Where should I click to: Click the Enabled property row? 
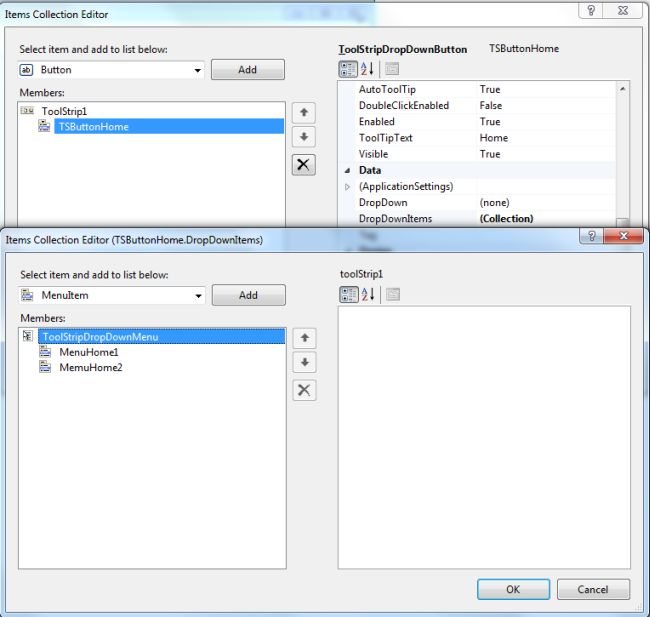477,121
